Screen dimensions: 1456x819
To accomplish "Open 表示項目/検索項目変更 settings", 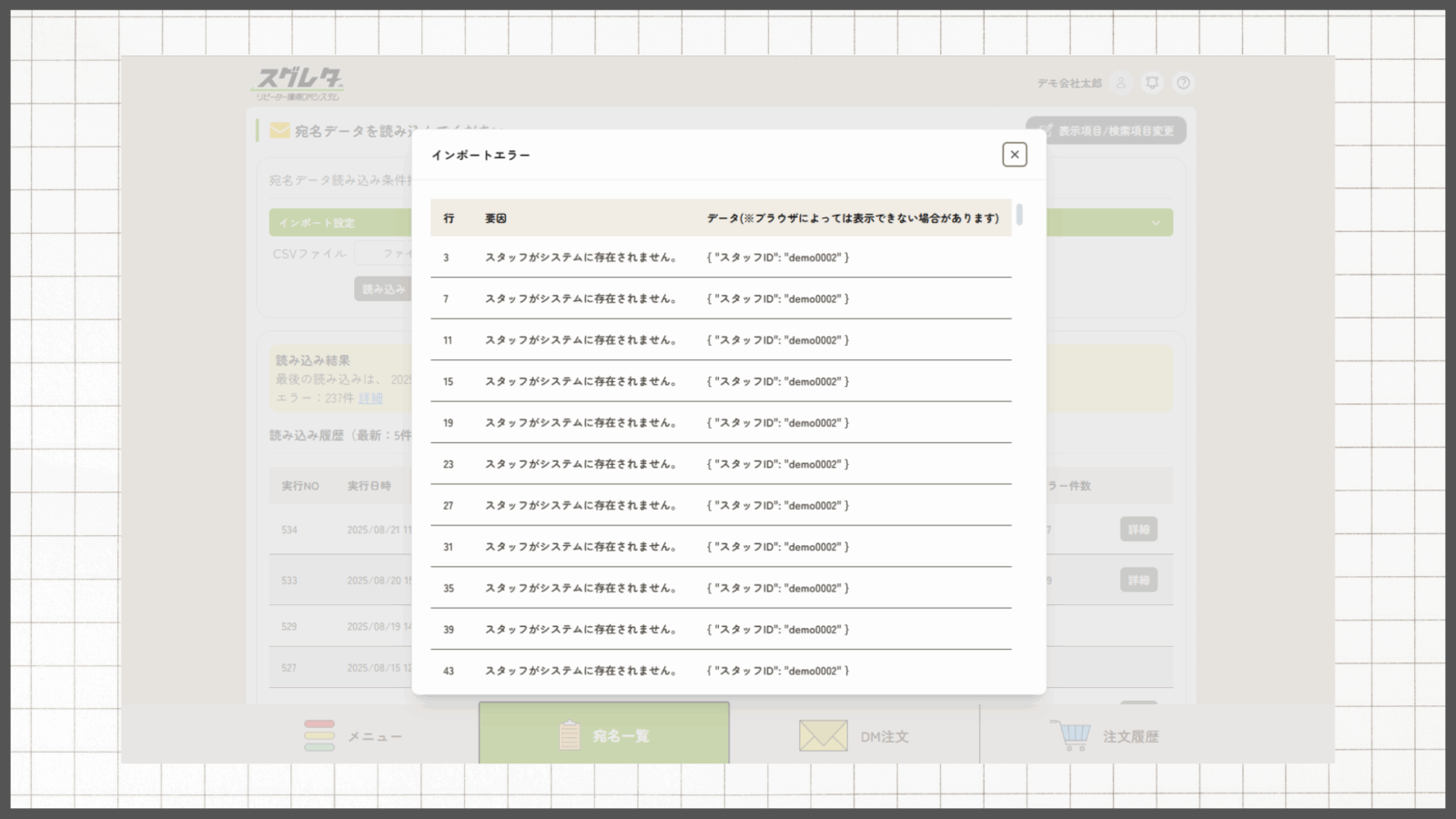I will (x=1106, y=131).
